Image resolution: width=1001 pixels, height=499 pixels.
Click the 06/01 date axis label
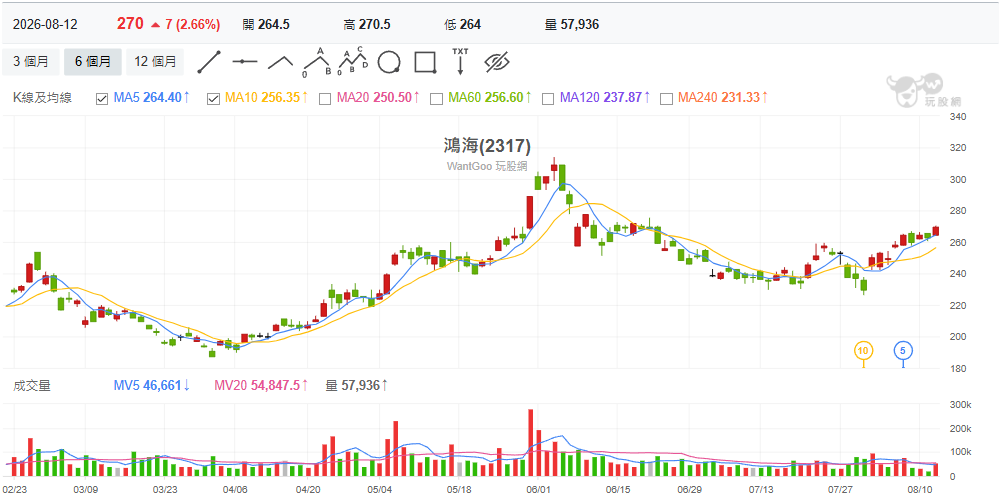coord(538,489)
